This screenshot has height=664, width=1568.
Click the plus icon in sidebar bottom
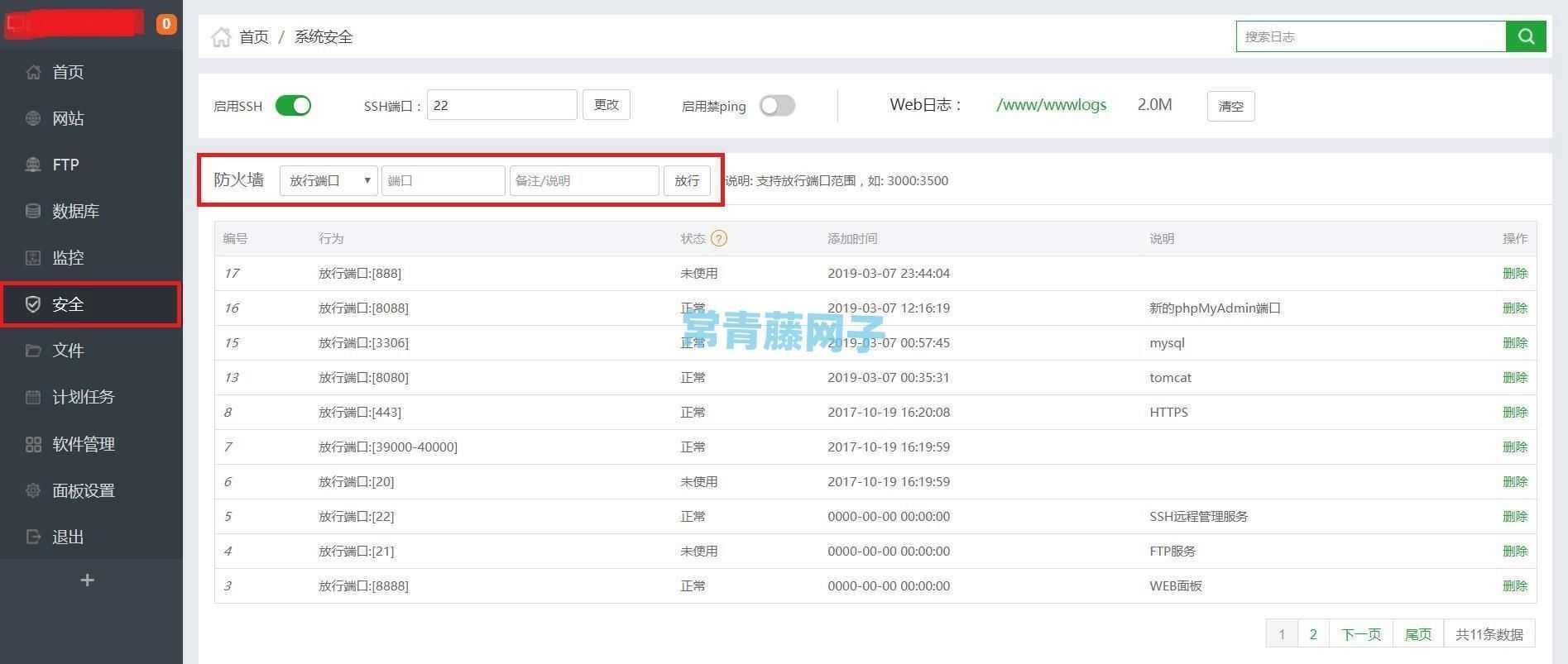[x=87, y=580]
